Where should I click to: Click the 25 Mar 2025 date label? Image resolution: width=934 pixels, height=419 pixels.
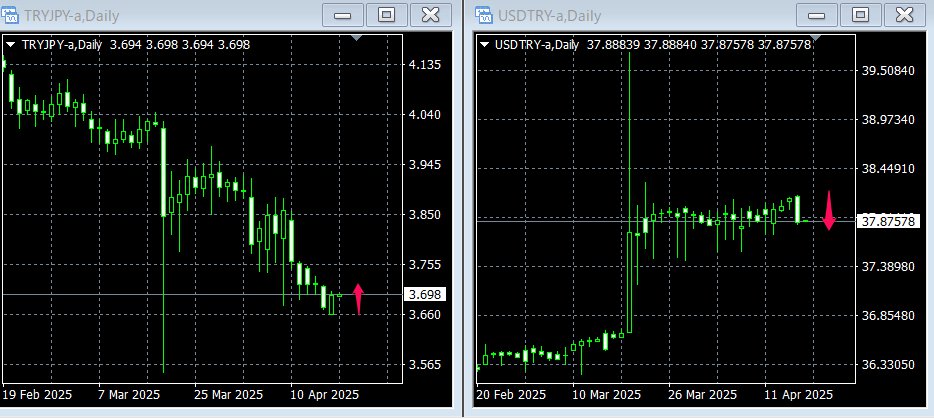tap(229, 395)
